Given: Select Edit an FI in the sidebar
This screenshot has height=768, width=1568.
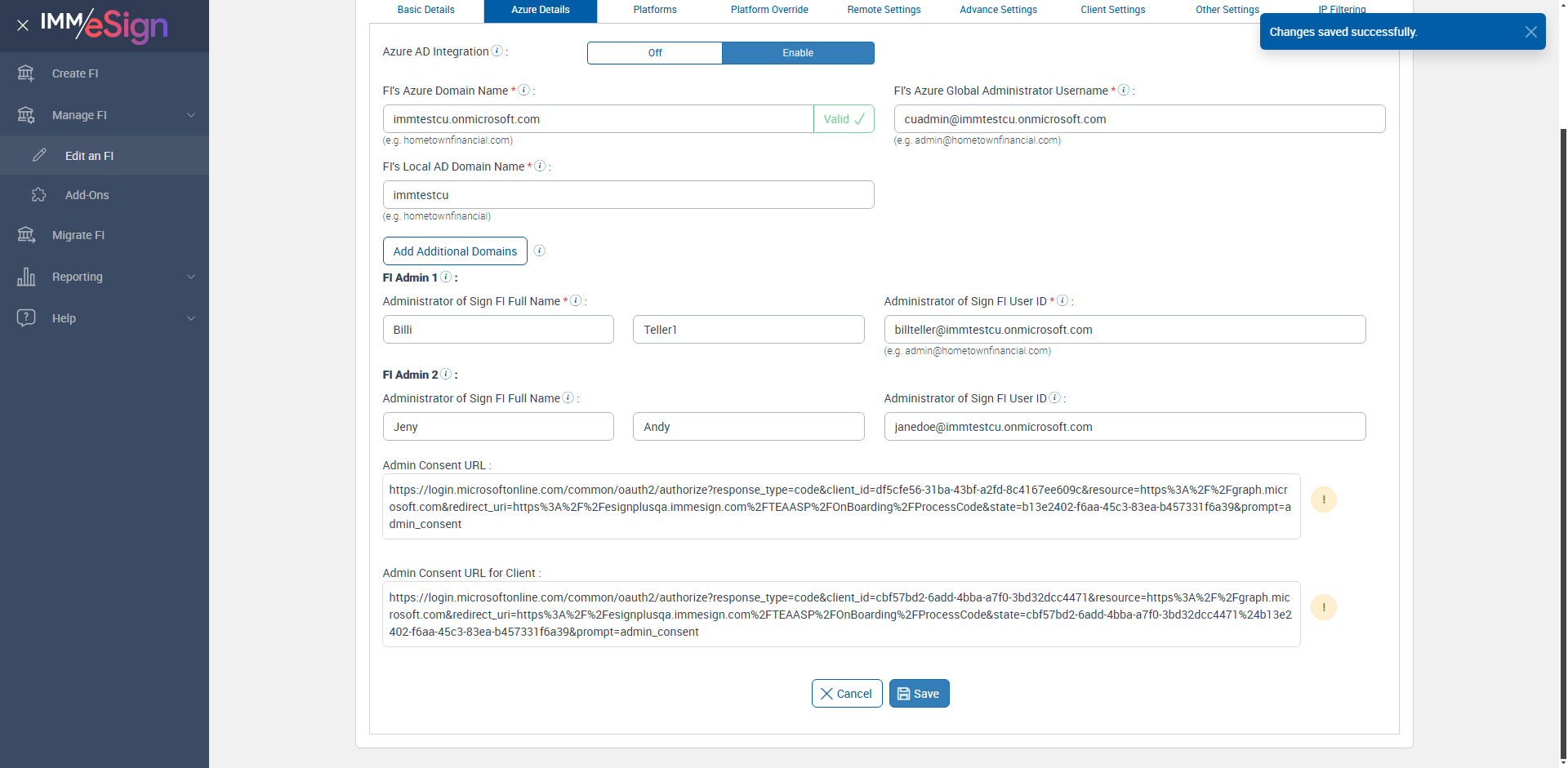Looking at the screenshot, I should coord(105,155).
